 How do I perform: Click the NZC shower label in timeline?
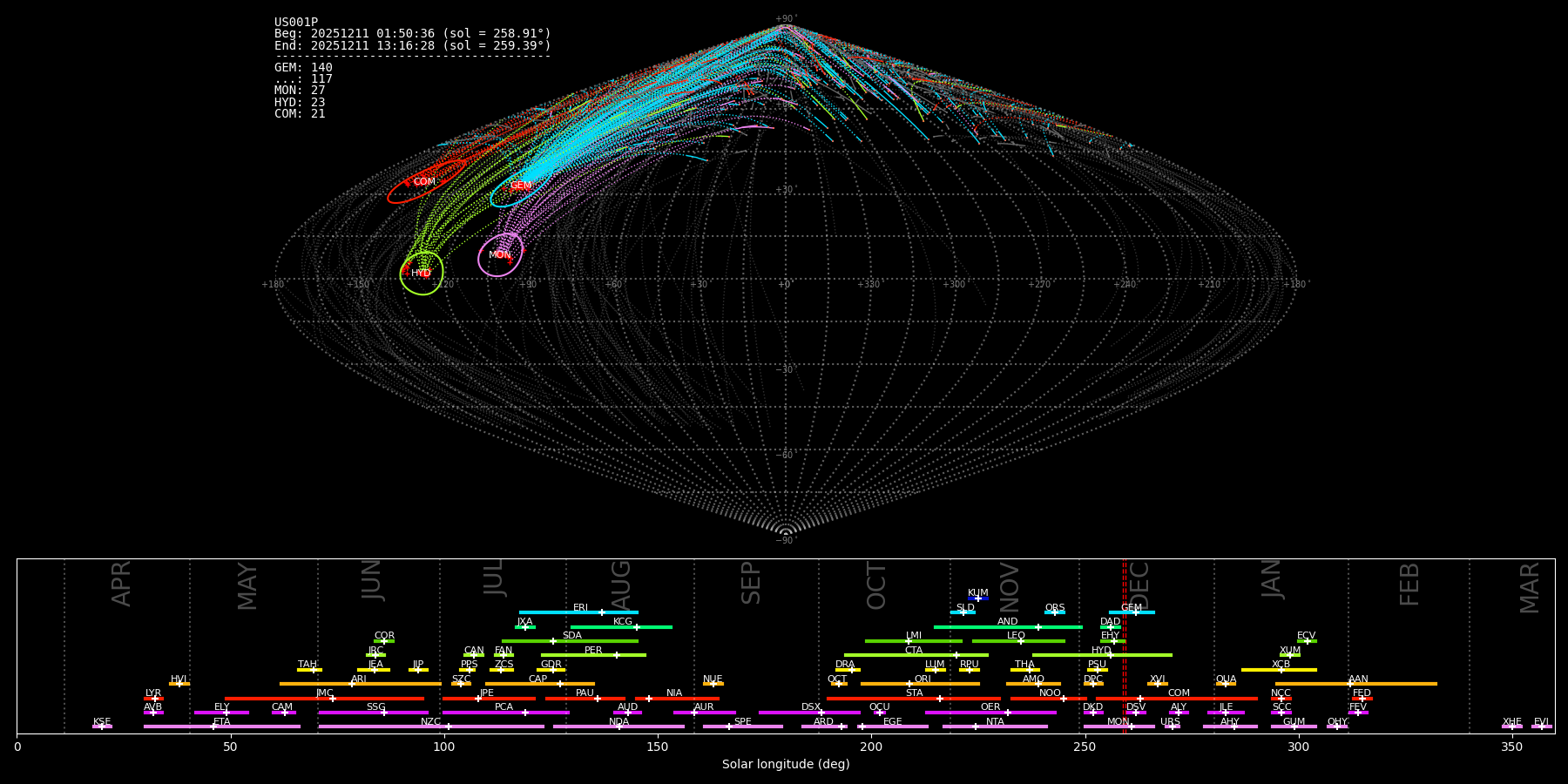[431, 722]
